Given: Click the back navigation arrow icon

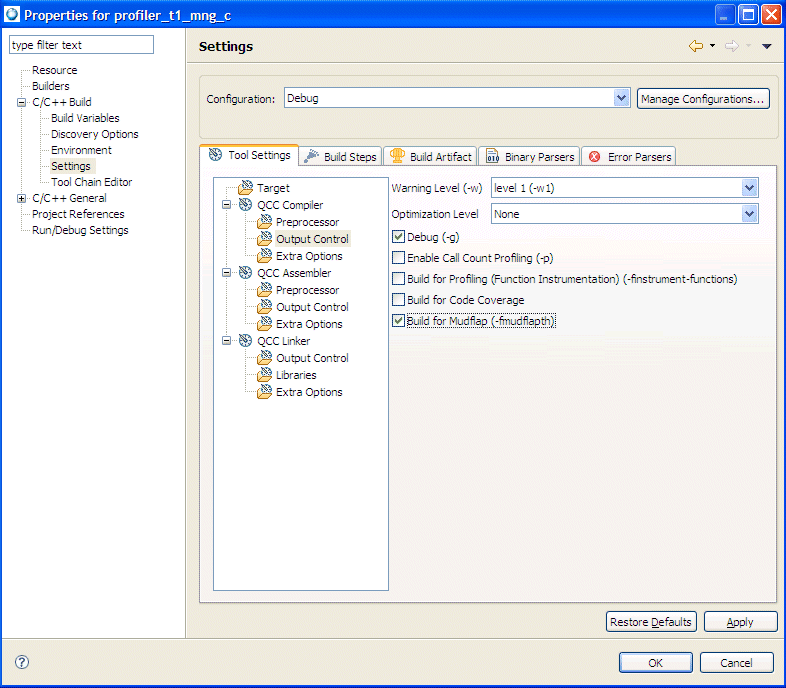Looking at the screenshot, I should (696, 46).
